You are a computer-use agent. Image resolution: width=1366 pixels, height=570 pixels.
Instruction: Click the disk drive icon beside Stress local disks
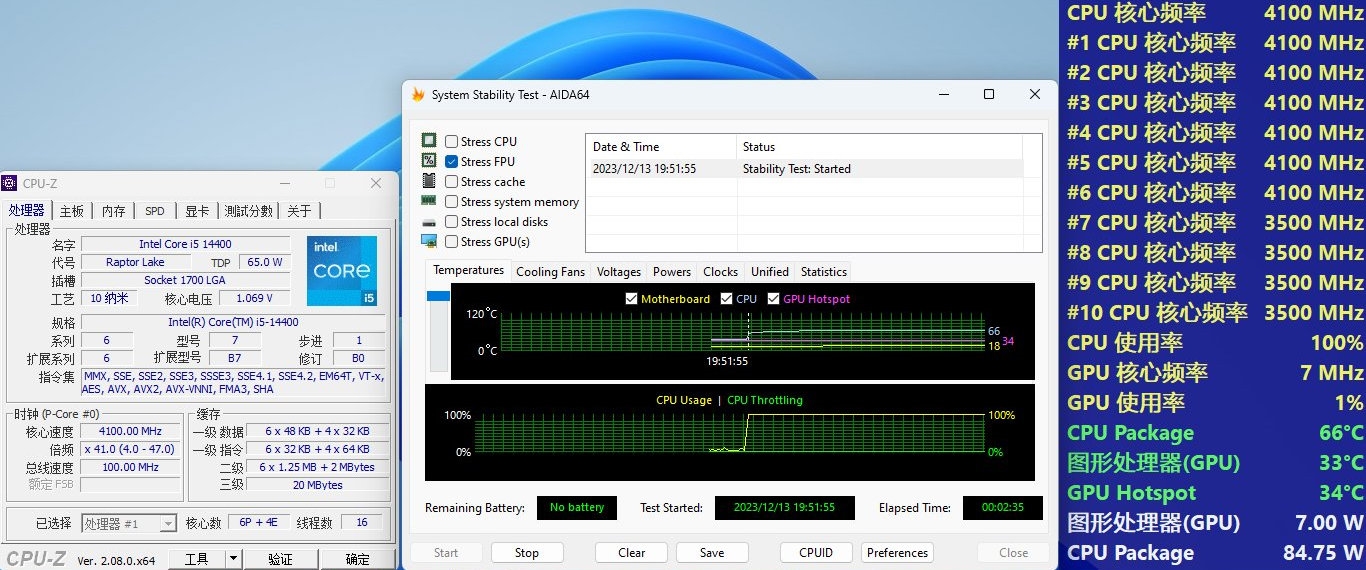point(429,222)
